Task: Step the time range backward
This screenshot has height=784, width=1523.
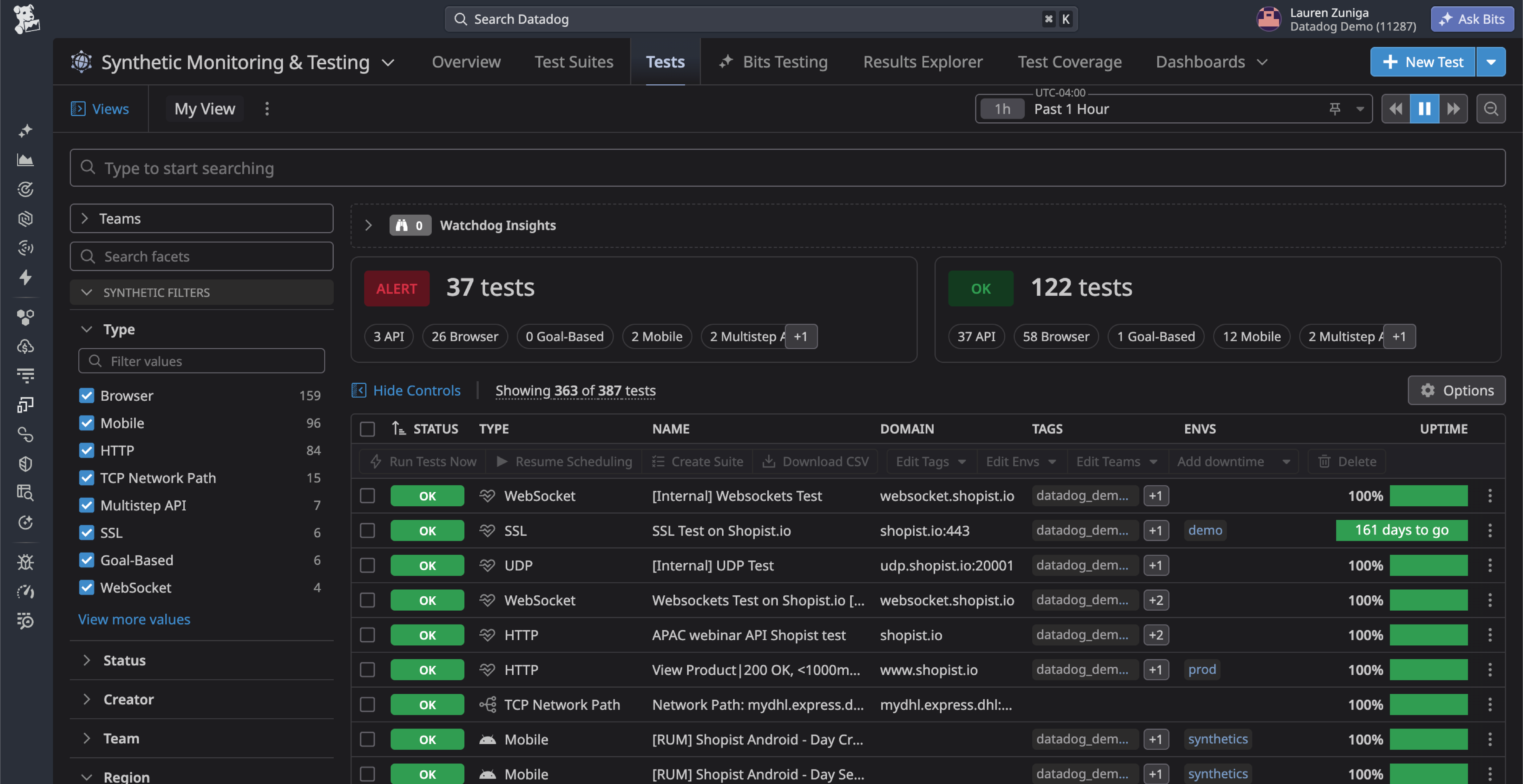Action: tap(1396, 109)
